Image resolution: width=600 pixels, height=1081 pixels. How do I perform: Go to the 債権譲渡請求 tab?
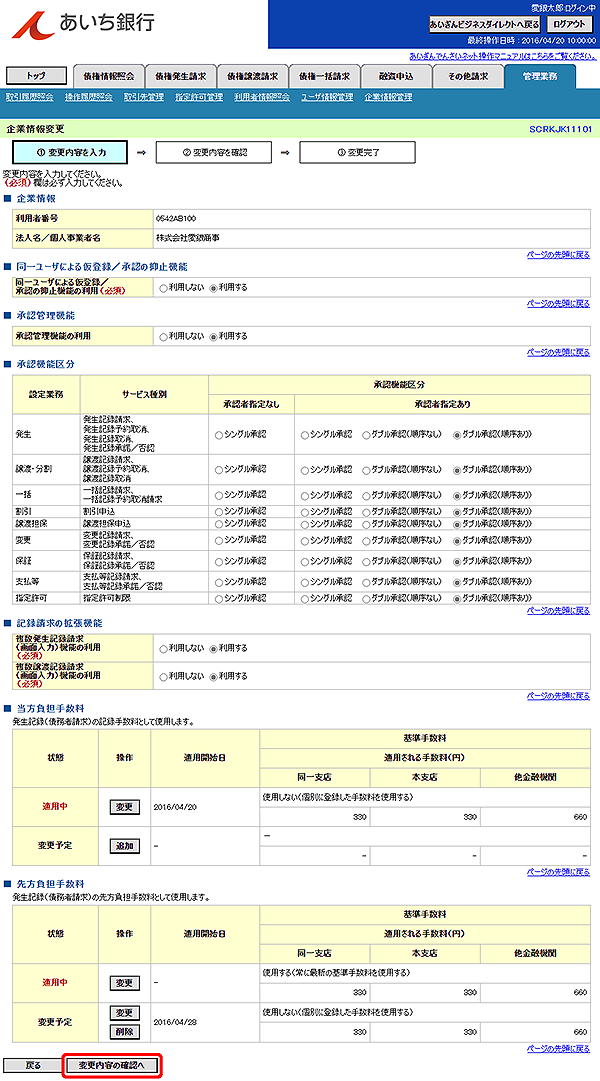click(x=252, y=76)
